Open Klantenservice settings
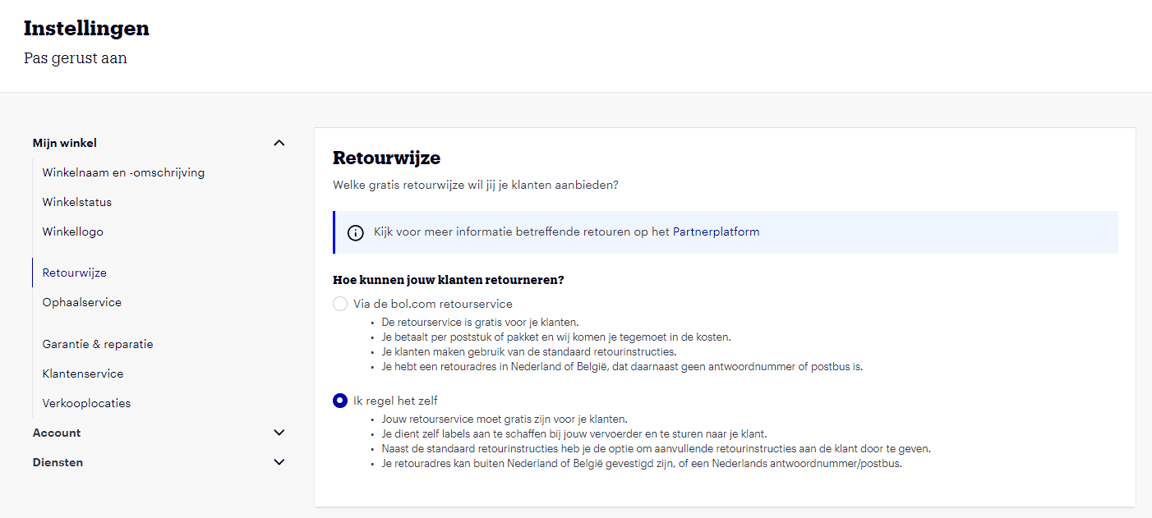1152x518 pixels. point(83,374)
